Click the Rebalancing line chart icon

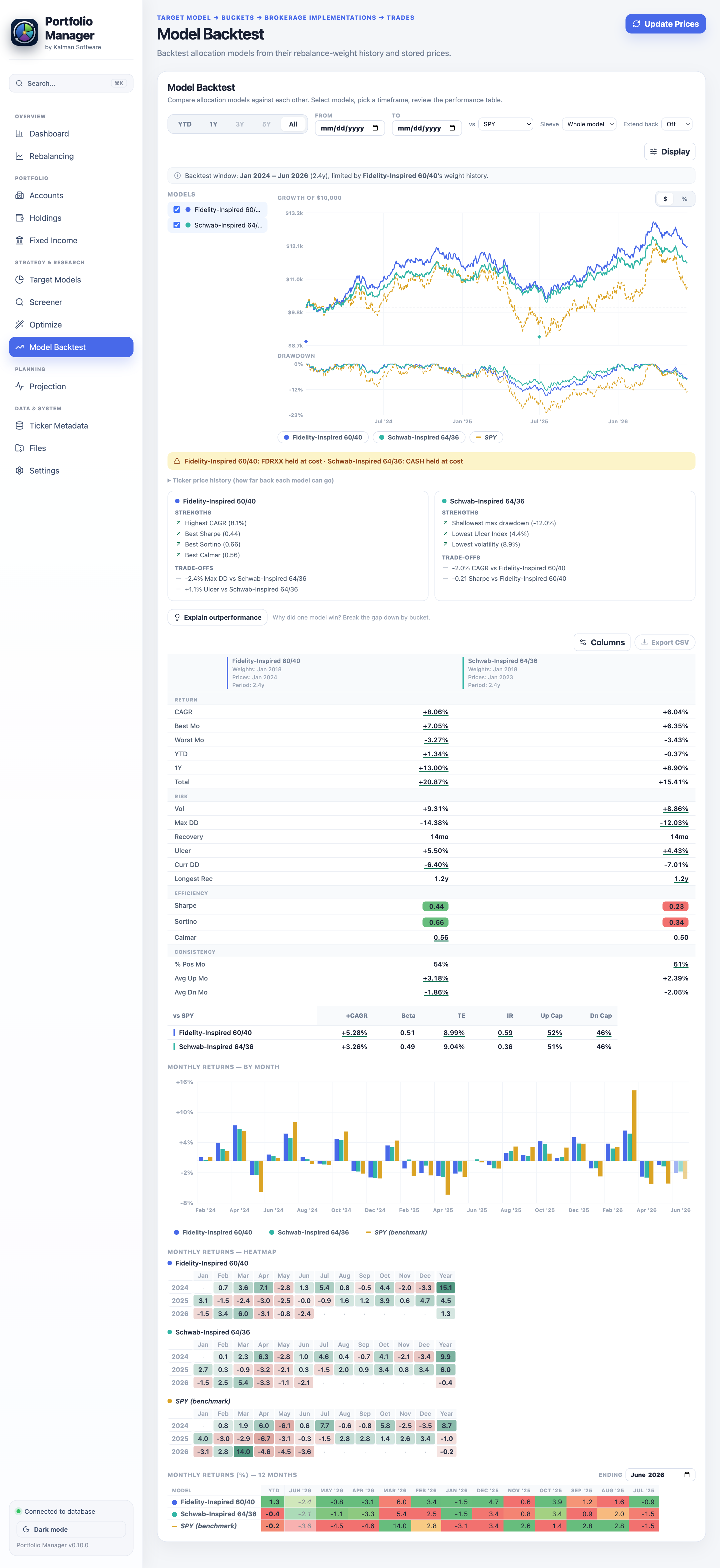click(19, 156)
